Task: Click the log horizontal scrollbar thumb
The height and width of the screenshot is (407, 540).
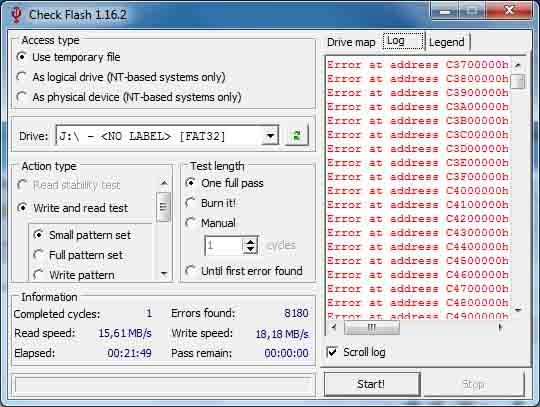Action: [x=372, y=327]
